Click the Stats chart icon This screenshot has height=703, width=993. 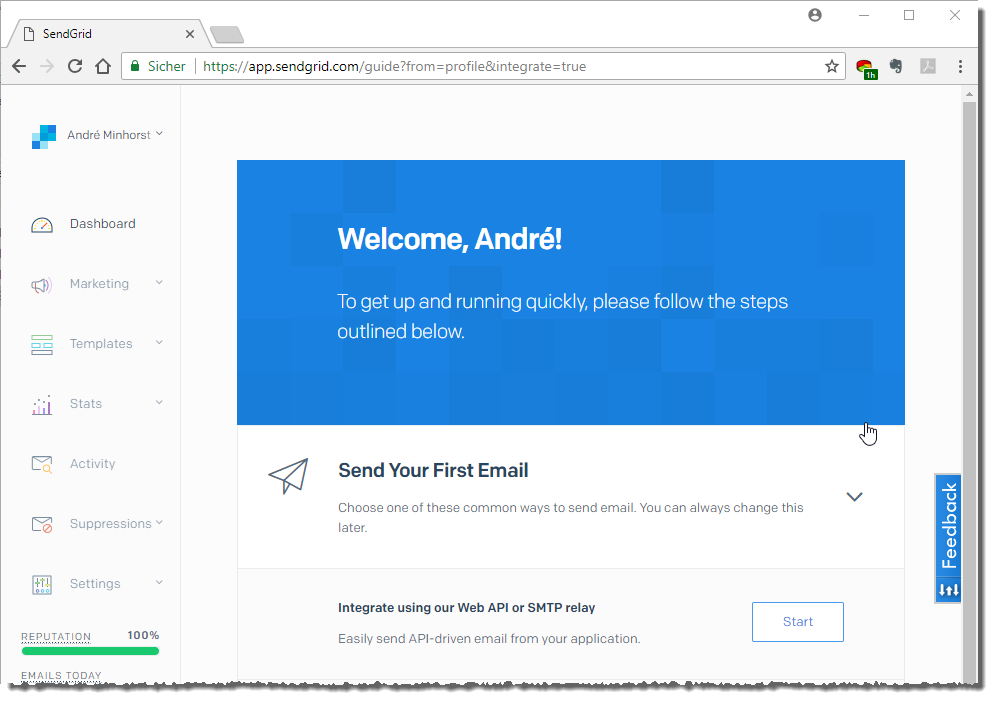(x=41, y=405)
